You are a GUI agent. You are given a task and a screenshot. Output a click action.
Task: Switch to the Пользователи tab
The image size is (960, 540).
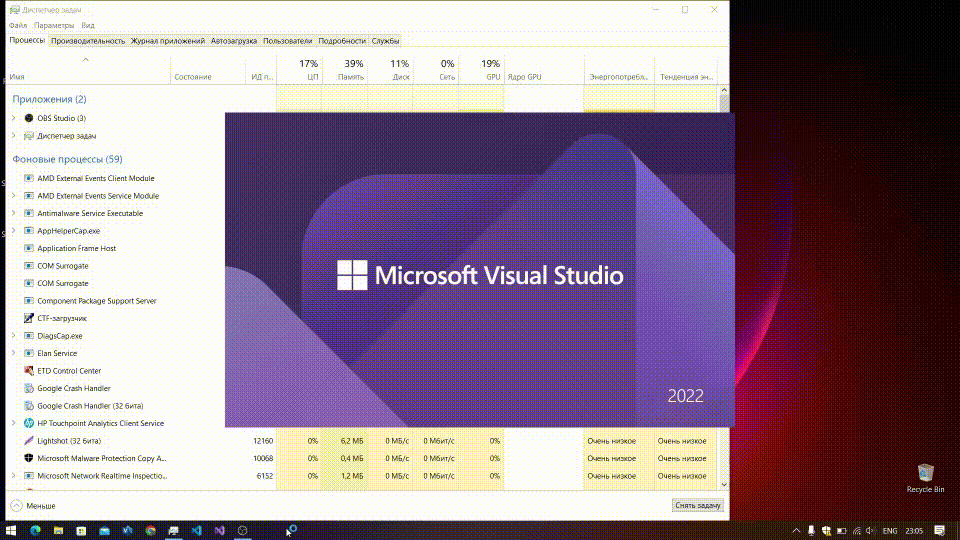tap(288, 41)
